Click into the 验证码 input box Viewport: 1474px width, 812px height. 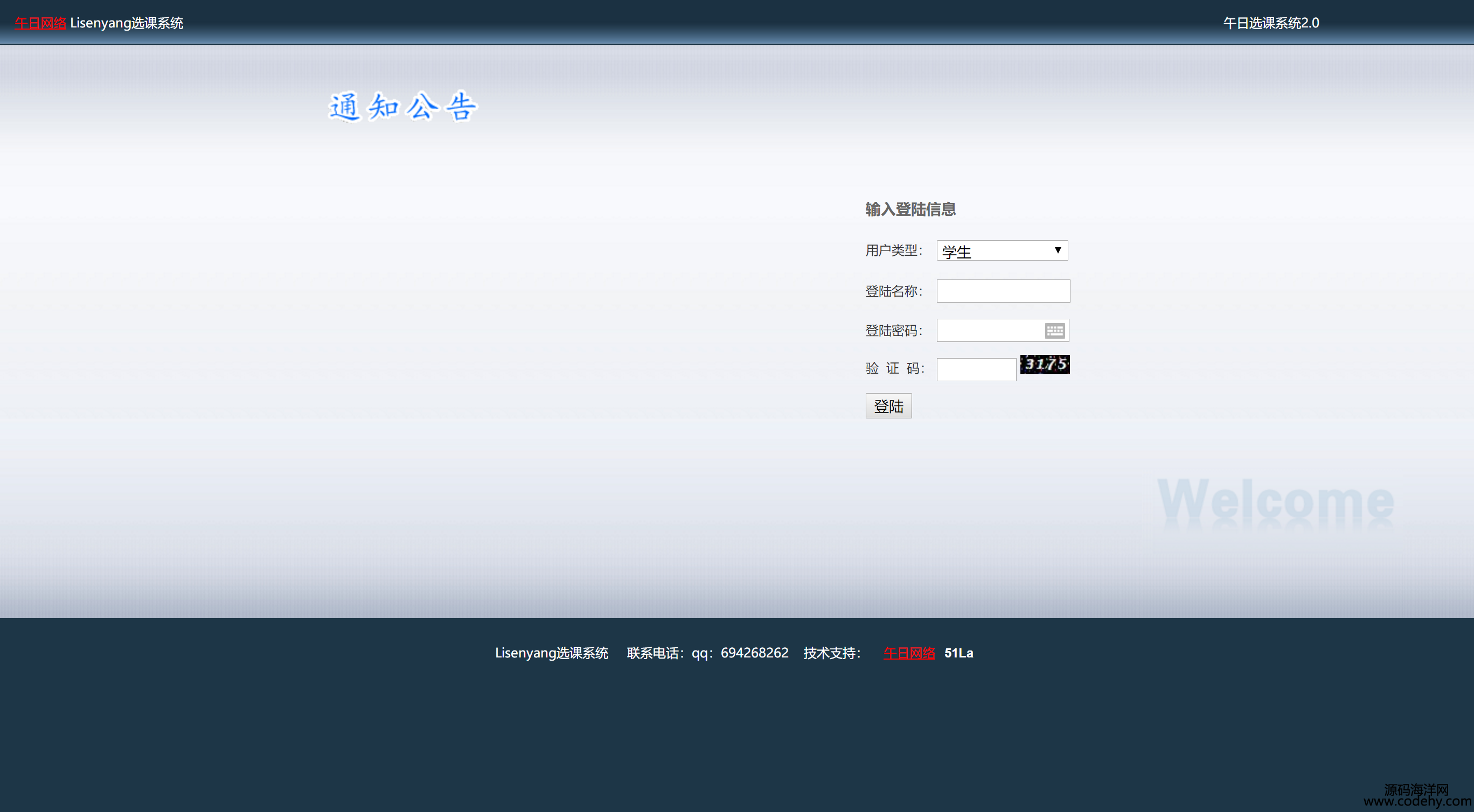pyautogui.click(x=976, y=369)
